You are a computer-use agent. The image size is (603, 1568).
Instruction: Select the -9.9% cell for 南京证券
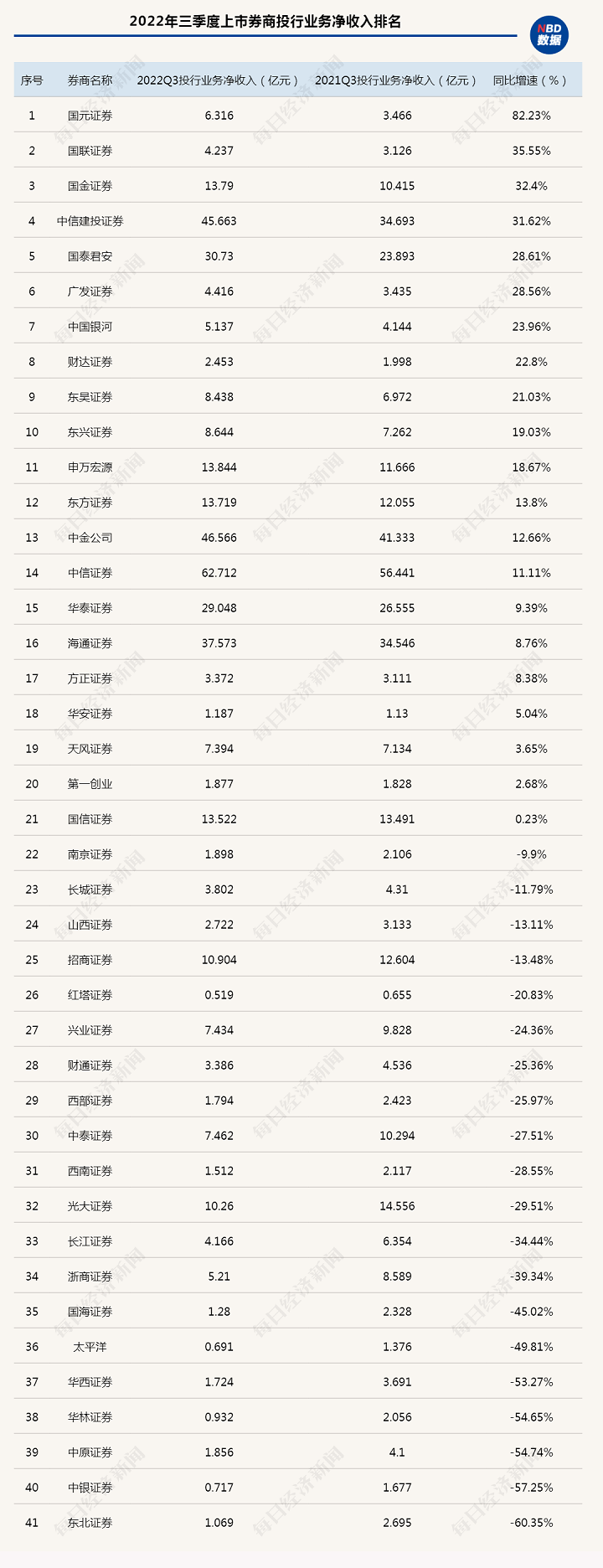point(532,854)
